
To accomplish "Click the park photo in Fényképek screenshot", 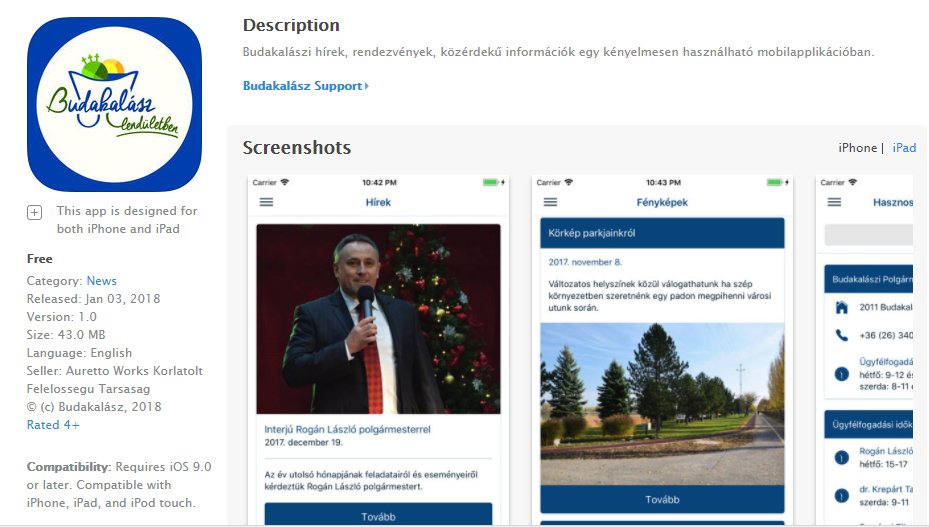I will pos(662,404).
